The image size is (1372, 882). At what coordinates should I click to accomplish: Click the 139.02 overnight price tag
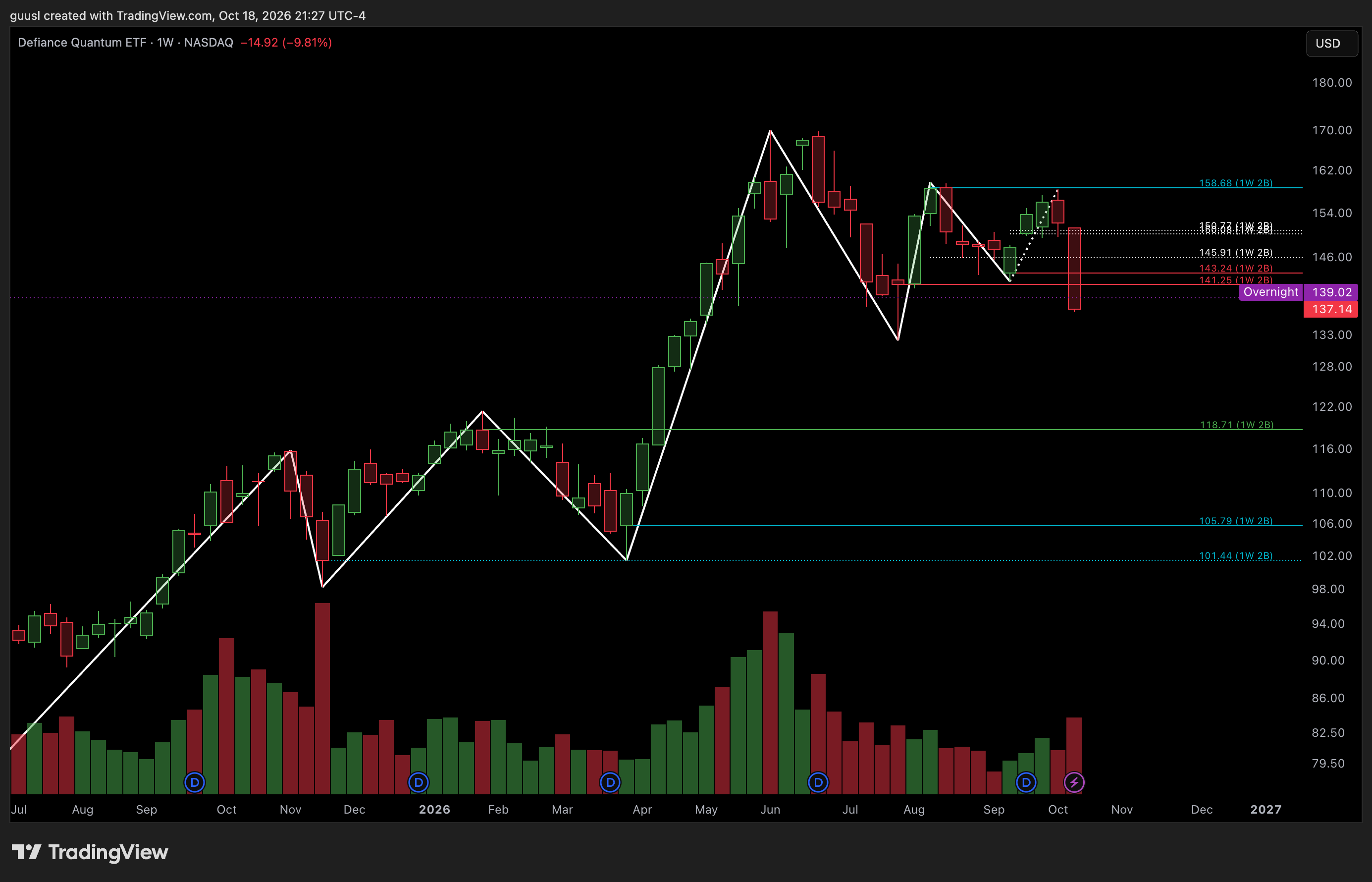pos(1331,292)
